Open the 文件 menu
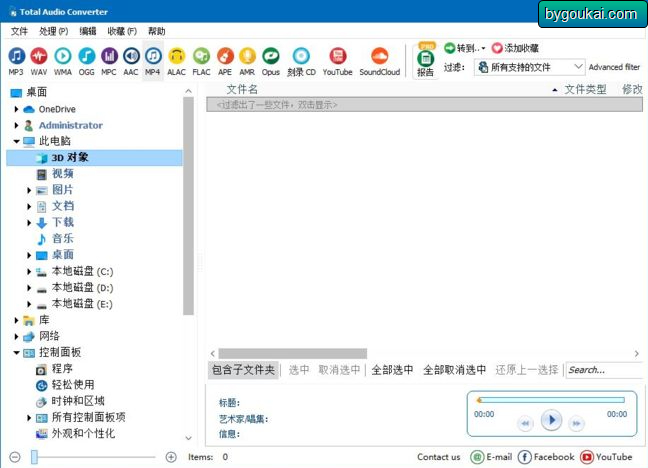 click(19, 31)
